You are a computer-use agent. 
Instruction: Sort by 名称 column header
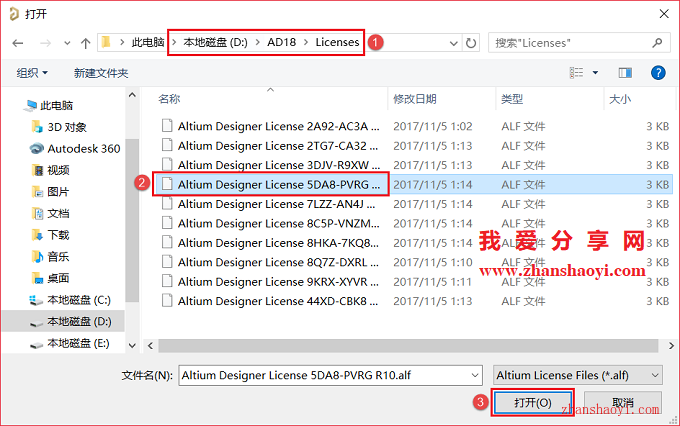[x=169, y=99]
